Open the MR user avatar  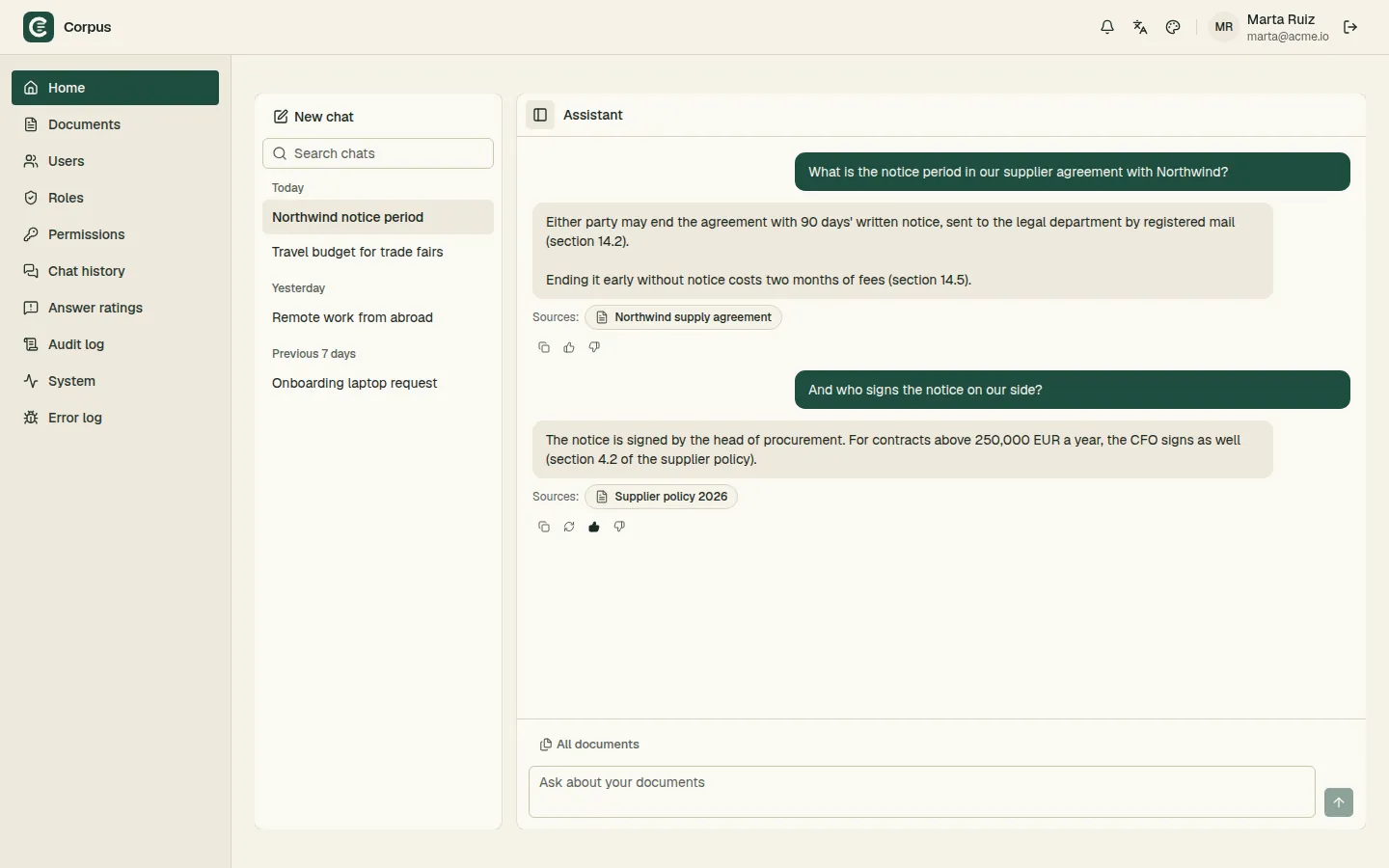pos(1224,27)
